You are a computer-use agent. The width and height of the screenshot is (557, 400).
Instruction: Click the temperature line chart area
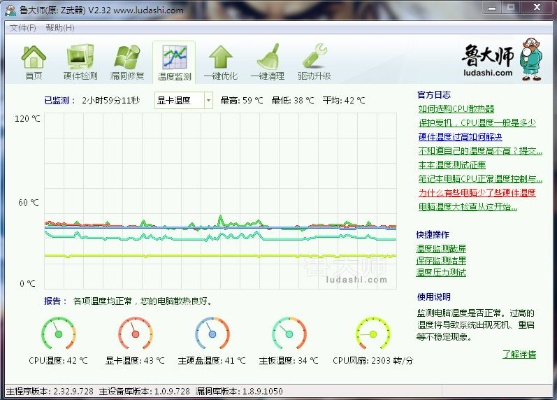coord(220,201)
